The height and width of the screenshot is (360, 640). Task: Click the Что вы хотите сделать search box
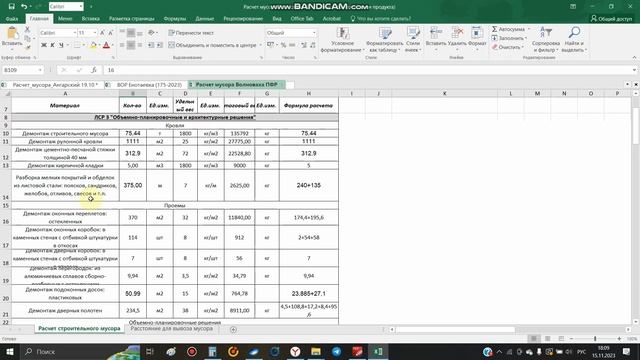point(380,19)
